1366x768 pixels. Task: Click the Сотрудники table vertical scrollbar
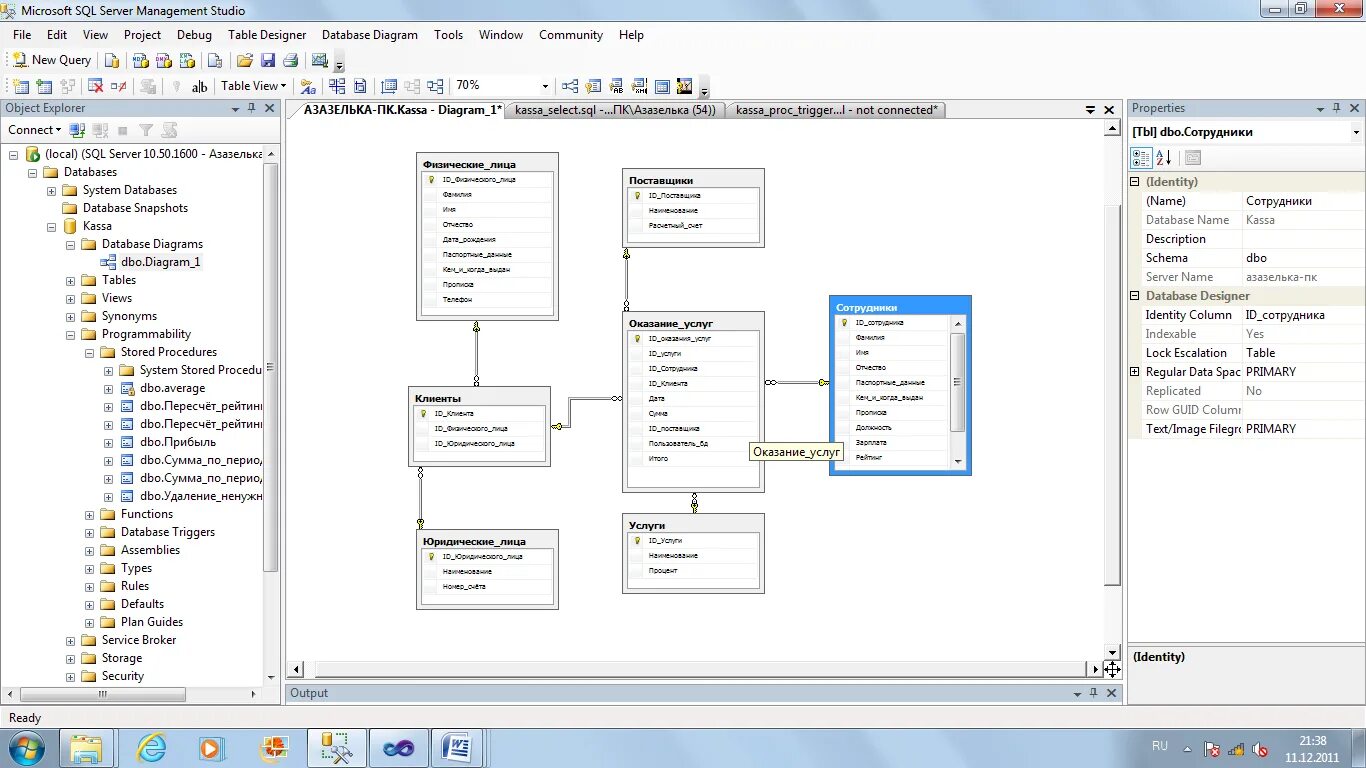coord(957,392)
